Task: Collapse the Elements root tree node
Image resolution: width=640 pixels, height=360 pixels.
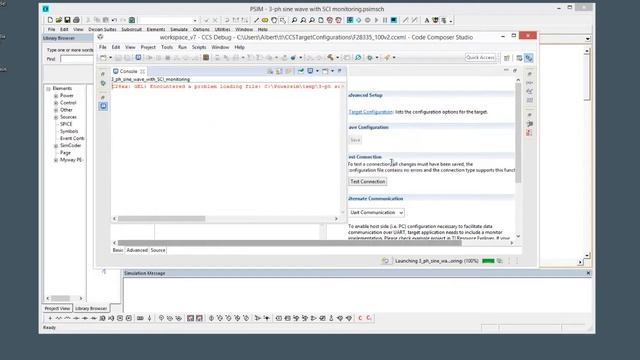Action: 49,89
